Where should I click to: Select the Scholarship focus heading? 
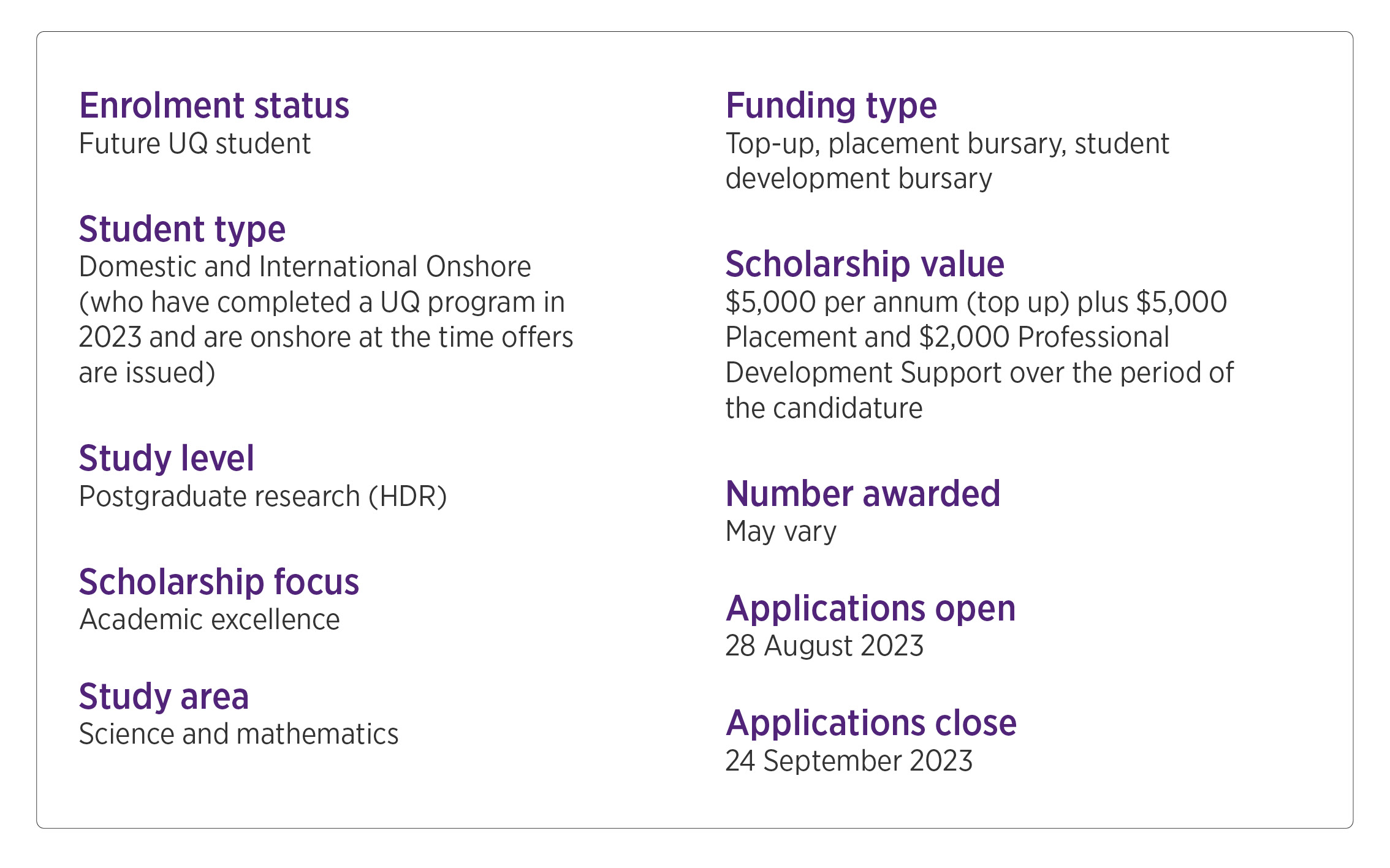pyautogui.click(x=219, y=582)
